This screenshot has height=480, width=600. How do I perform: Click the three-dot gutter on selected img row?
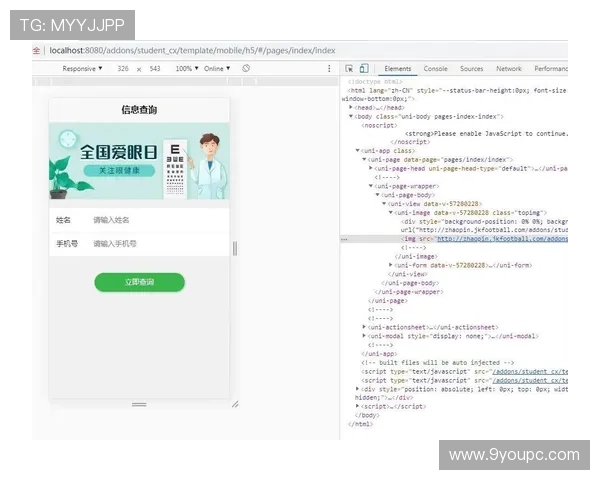click(x=344, y=239)
